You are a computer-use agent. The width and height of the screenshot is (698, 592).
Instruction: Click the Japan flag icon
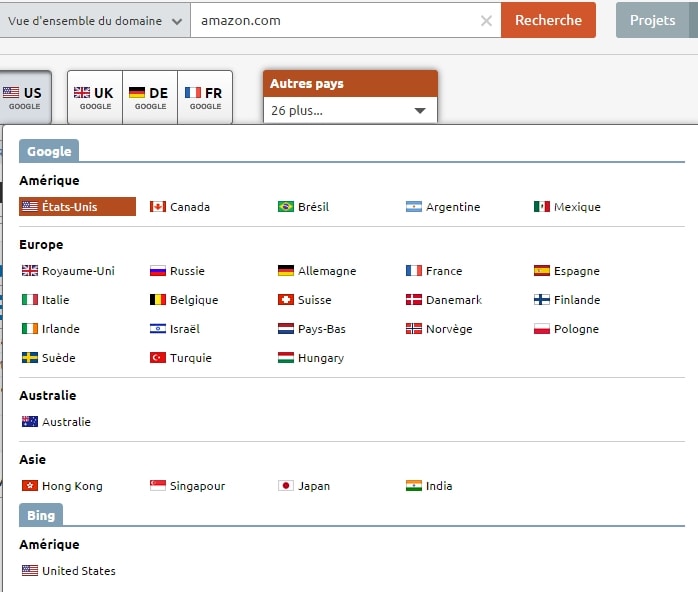pyautogui.click(x=286, y=486)
